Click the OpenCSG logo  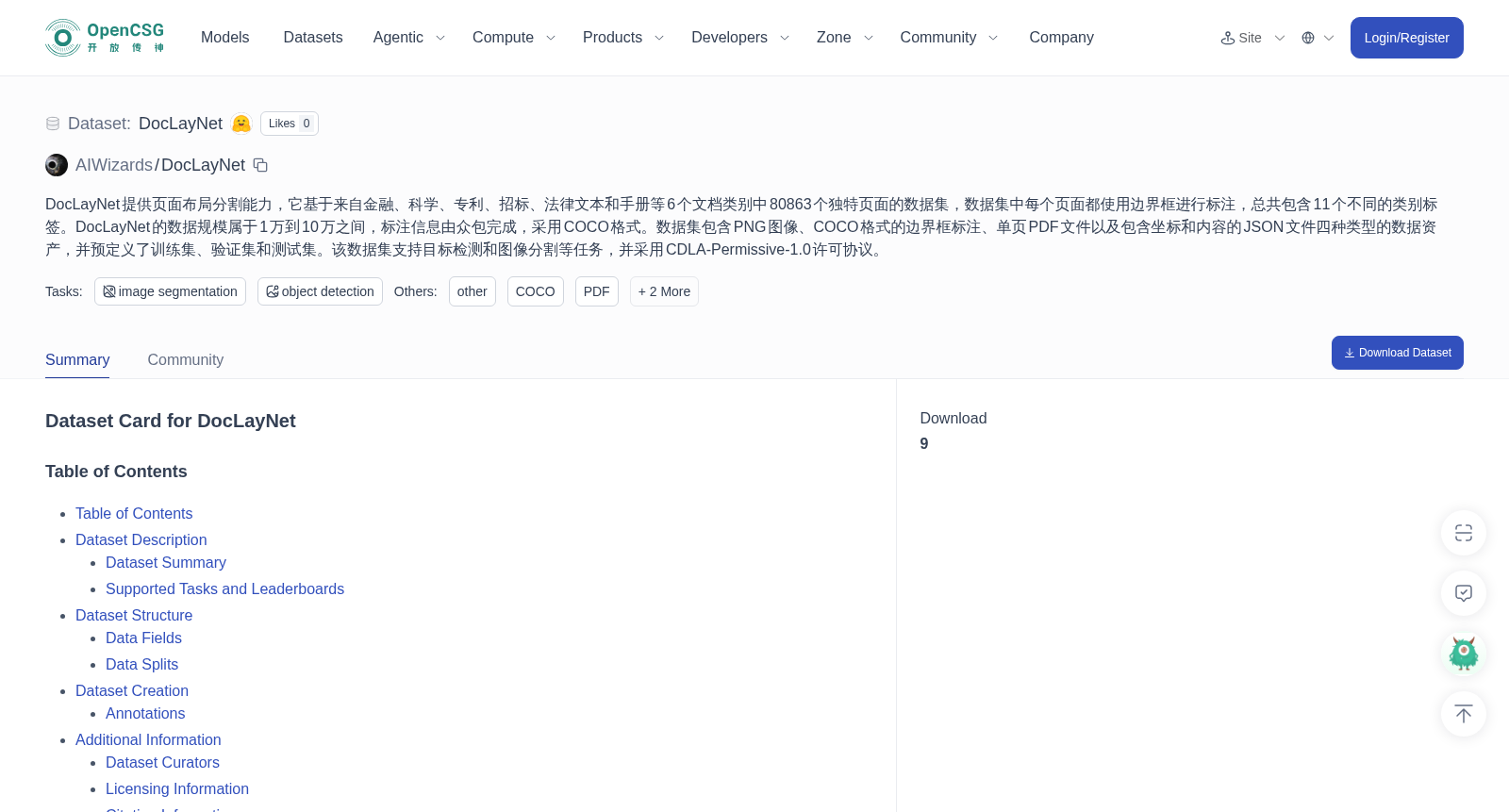point(105,38)
